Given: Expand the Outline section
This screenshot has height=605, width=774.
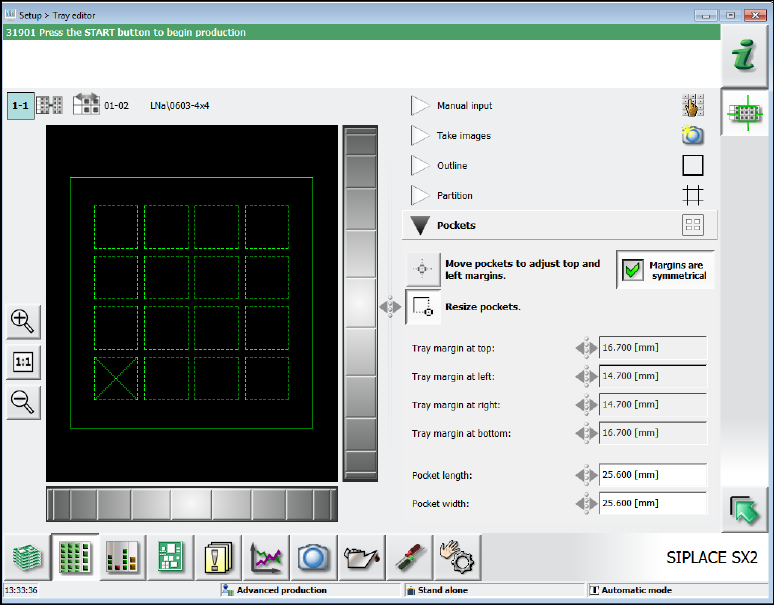Looking at the screenshot, I should (x=421, y=166).
